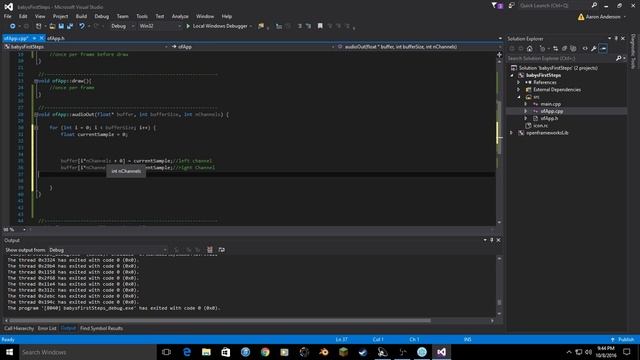Toggle bookmark icon in the toolbar
This screenshot has height=360, width=640.
[320, 26]
